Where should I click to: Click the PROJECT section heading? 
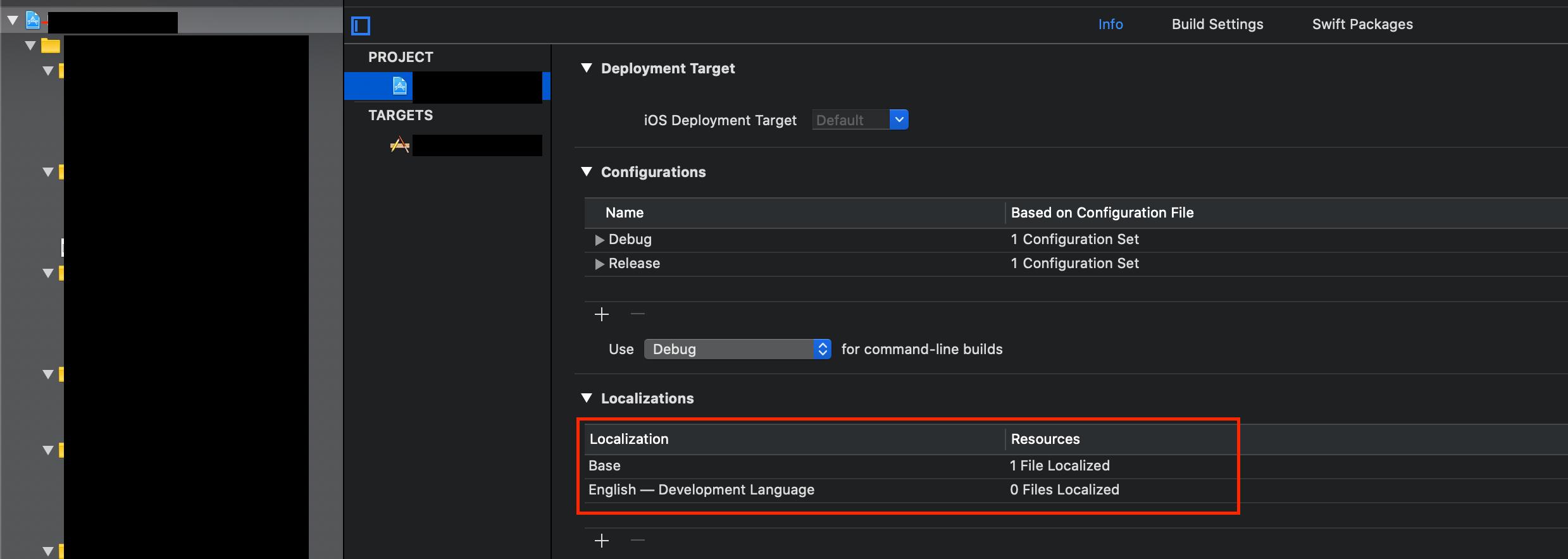point(401,58)
